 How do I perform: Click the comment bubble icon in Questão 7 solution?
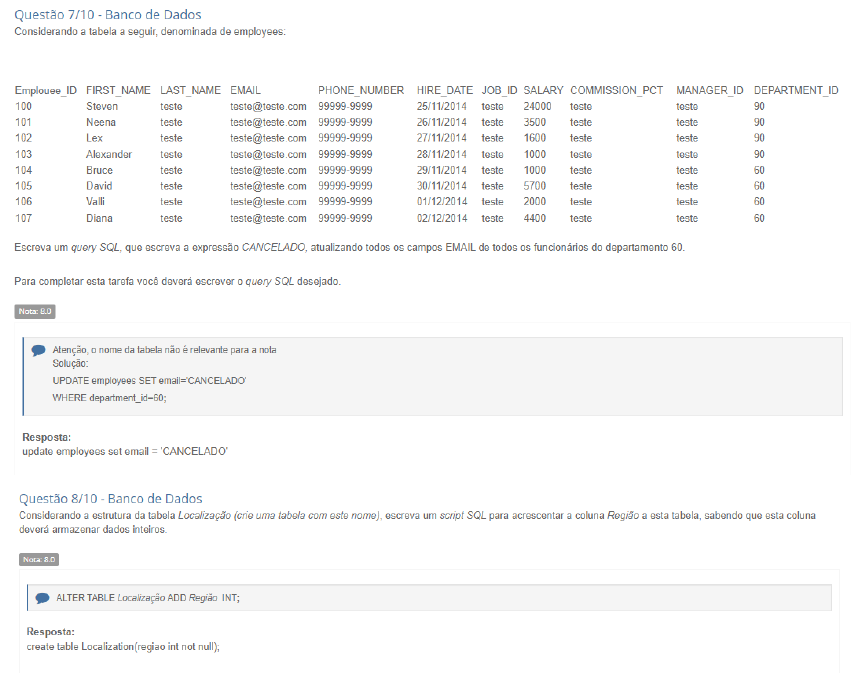coord(38,350)
